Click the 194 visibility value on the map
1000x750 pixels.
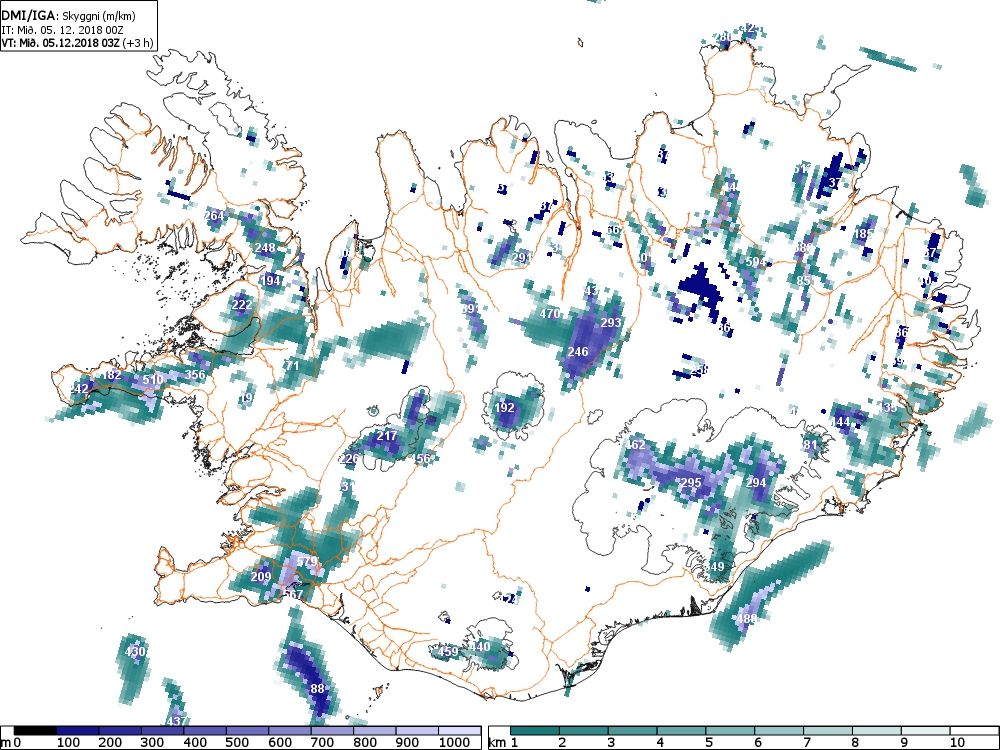270,281
